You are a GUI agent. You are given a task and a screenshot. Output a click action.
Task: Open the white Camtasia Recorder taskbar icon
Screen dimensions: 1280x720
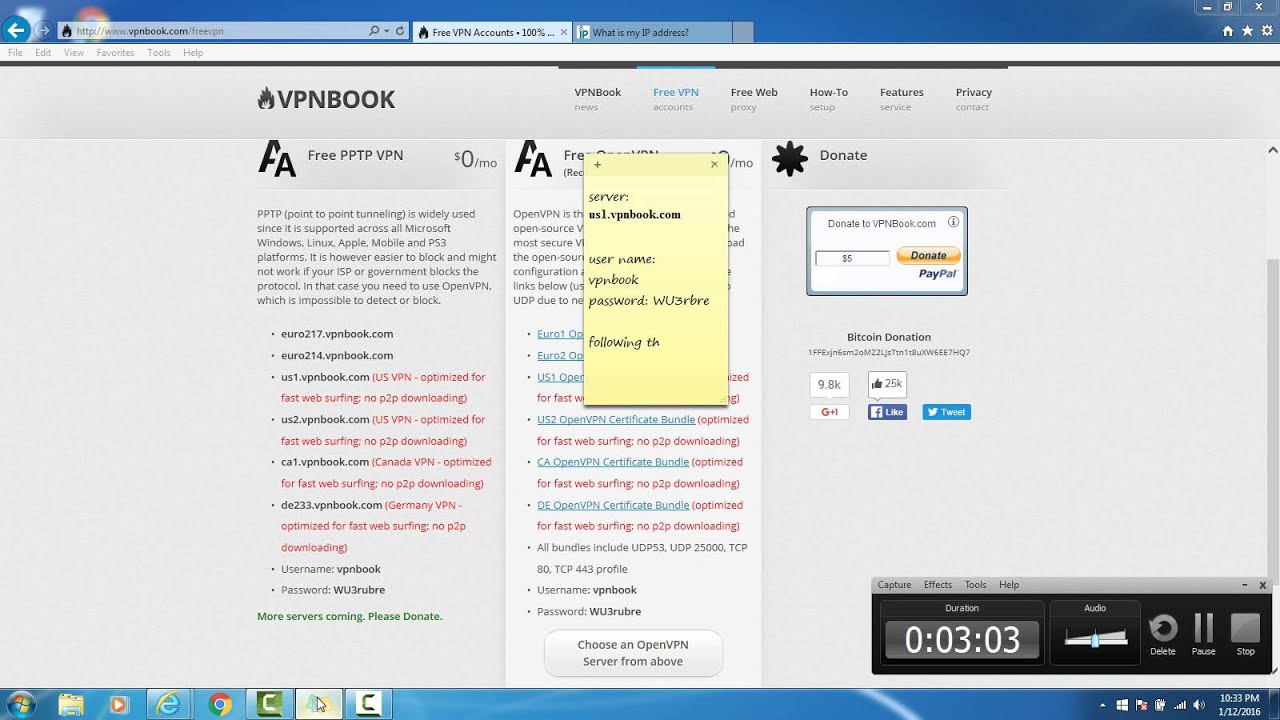click(369, 704)
